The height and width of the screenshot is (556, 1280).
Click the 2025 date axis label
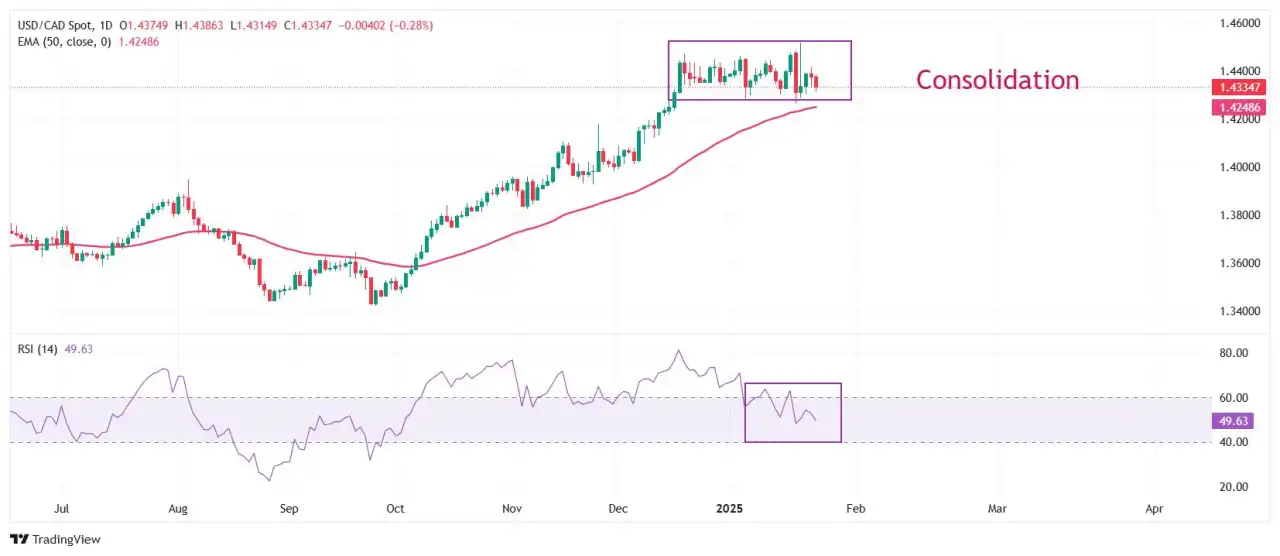[x=731, y=509]
